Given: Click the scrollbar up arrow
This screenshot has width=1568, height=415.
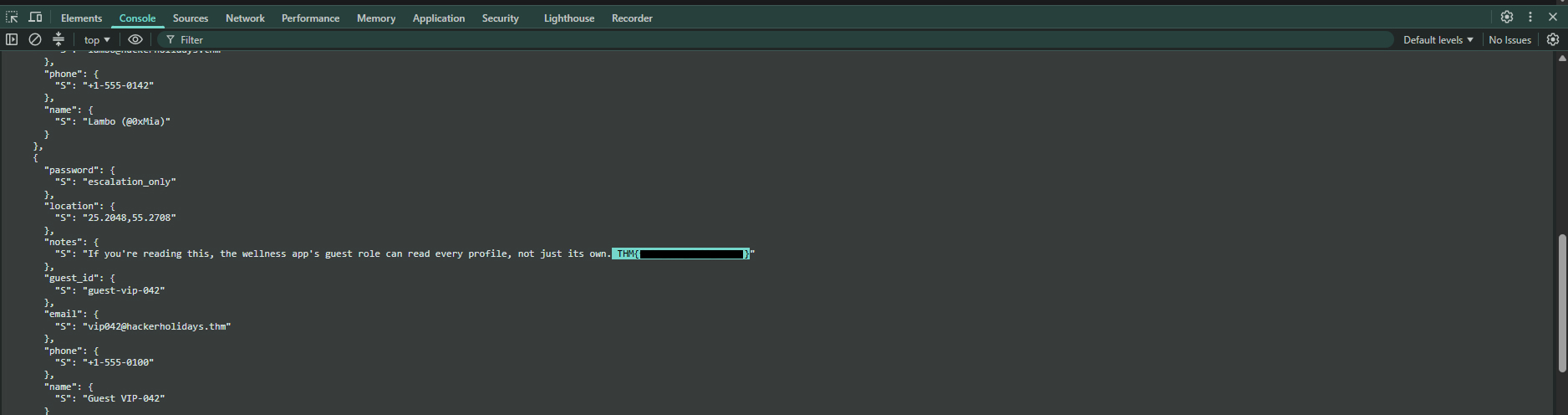Looking at the screenshot, I should click(x=1561, y=58).
